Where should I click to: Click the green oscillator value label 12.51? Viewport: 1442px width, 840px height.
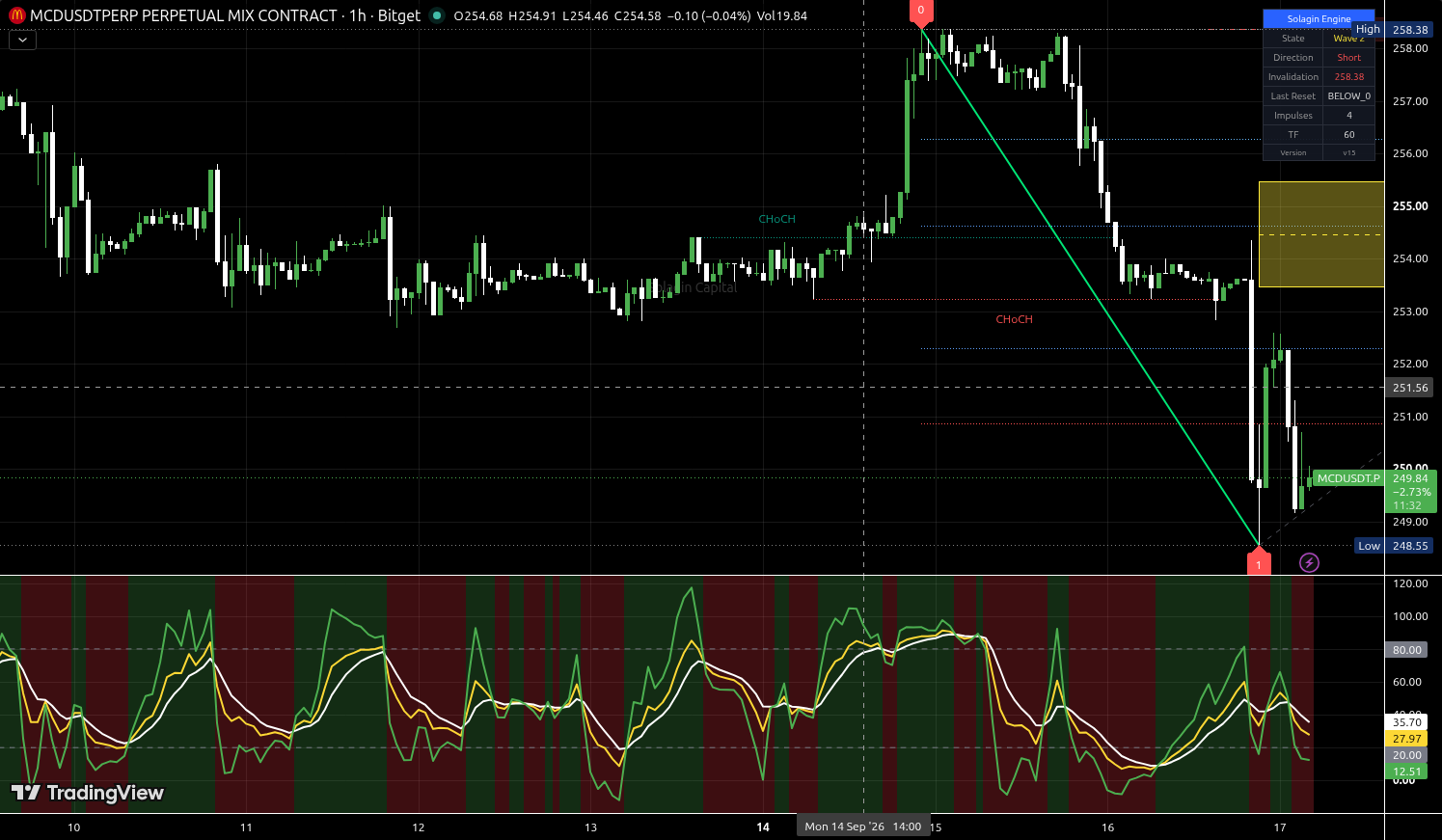[1407, 772]
